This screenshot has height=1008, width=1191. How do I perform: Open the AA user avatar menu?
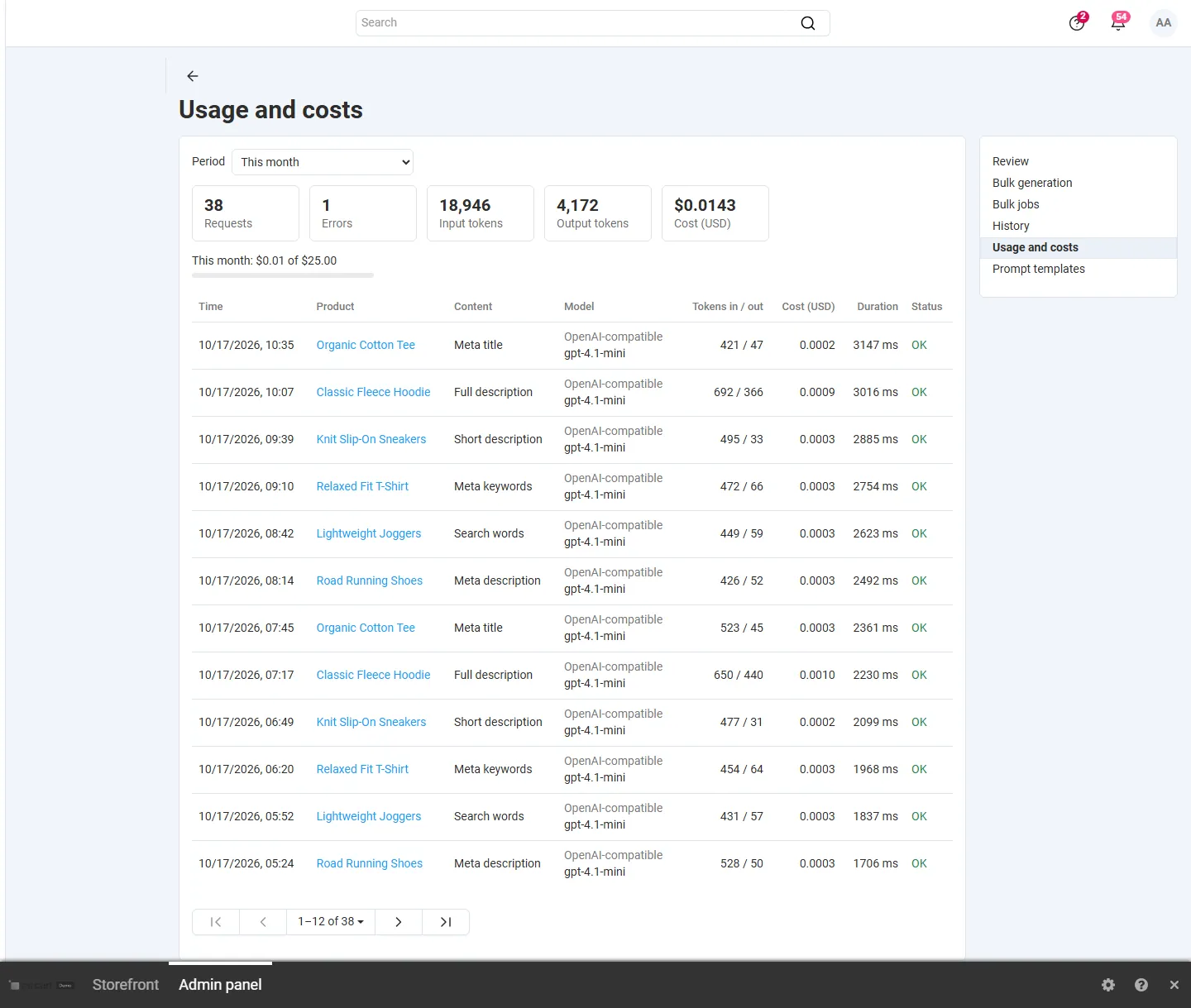[x=1164, y=23]
